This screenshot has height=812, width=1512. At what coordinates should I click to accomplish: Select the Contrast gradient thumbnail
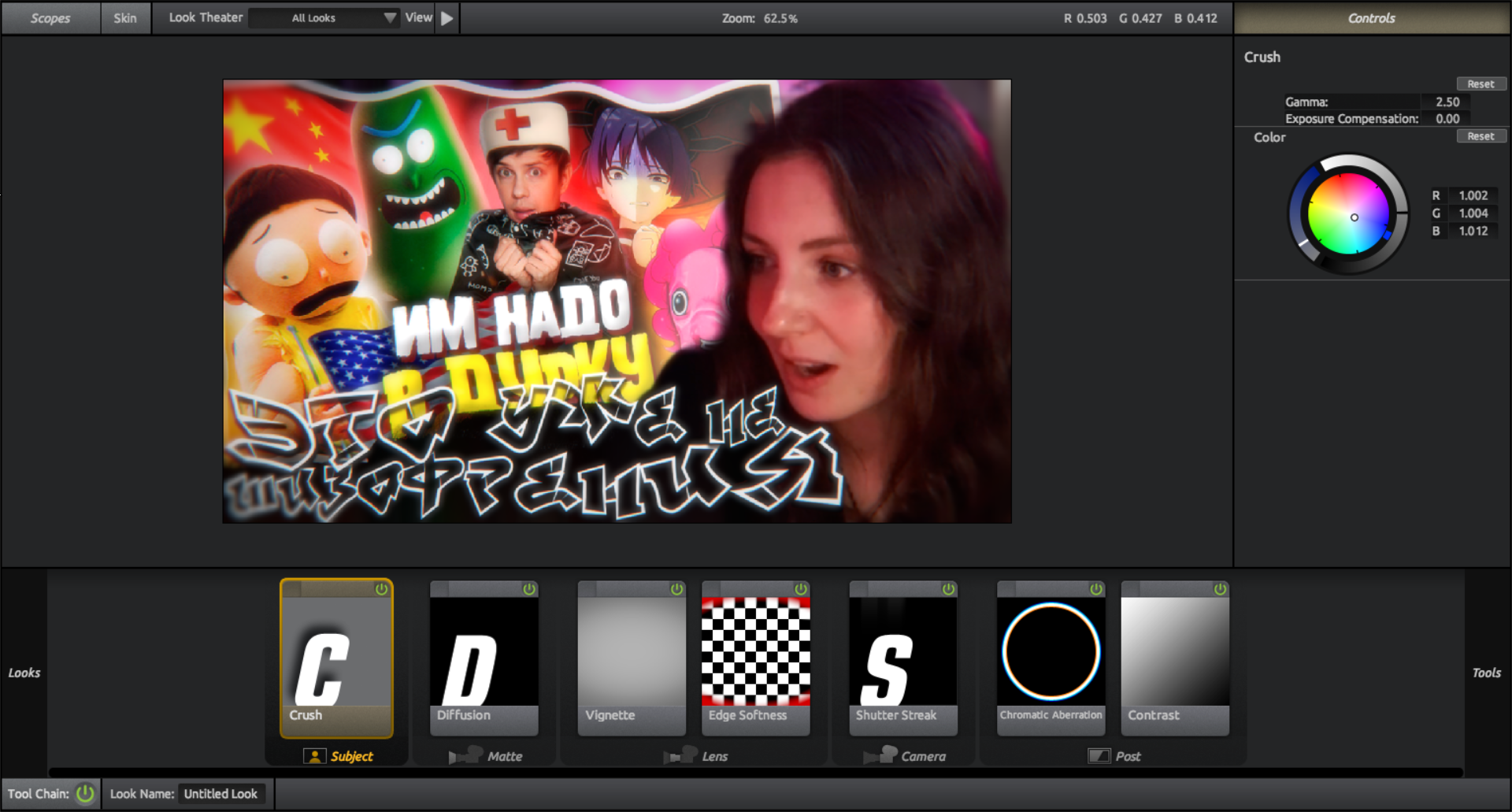(x=1175, y=651)
